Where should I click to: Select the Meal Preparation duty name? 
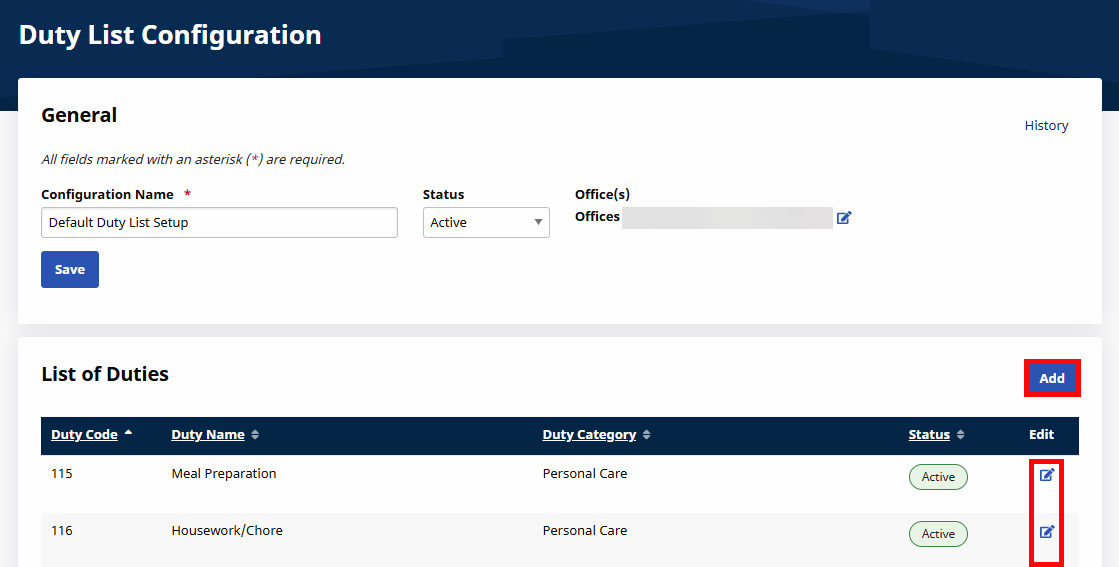[224, 474]
